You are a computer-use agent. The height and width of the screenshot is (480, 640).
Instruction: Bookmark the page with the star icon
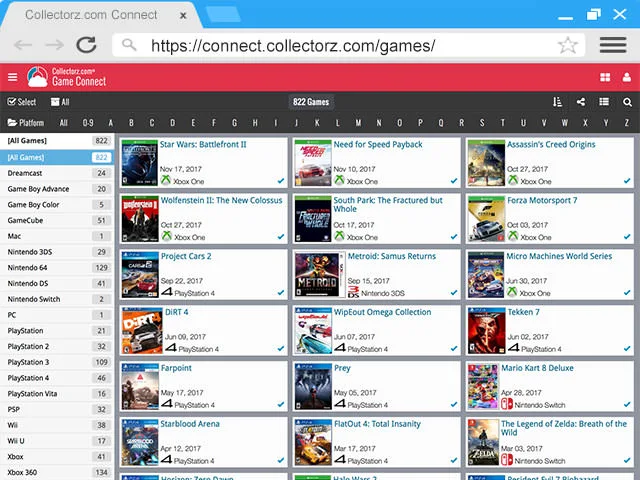568,45
